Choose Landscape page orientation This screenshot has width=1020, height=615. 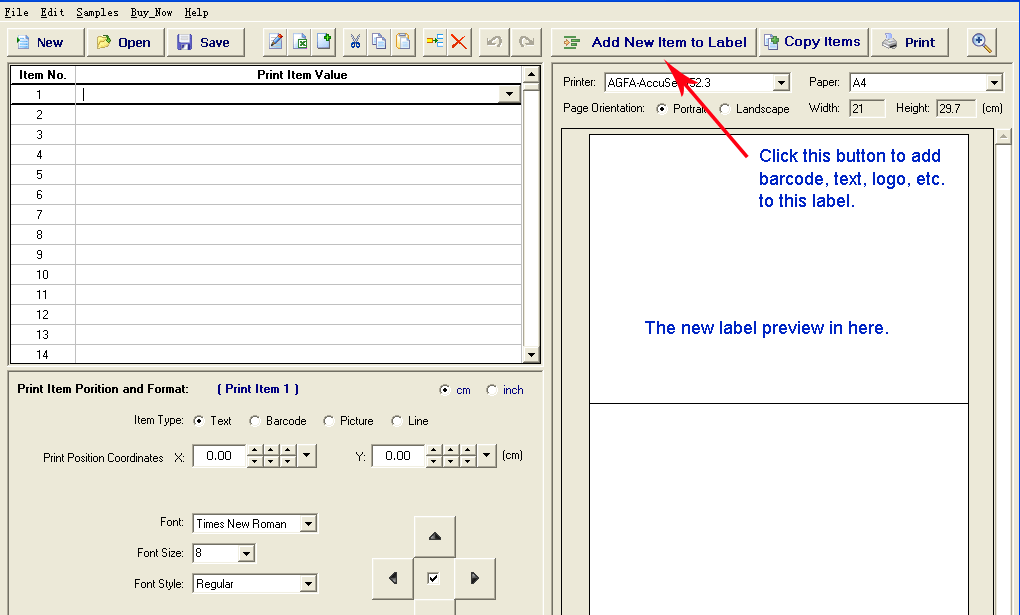[x=725, y=109]
